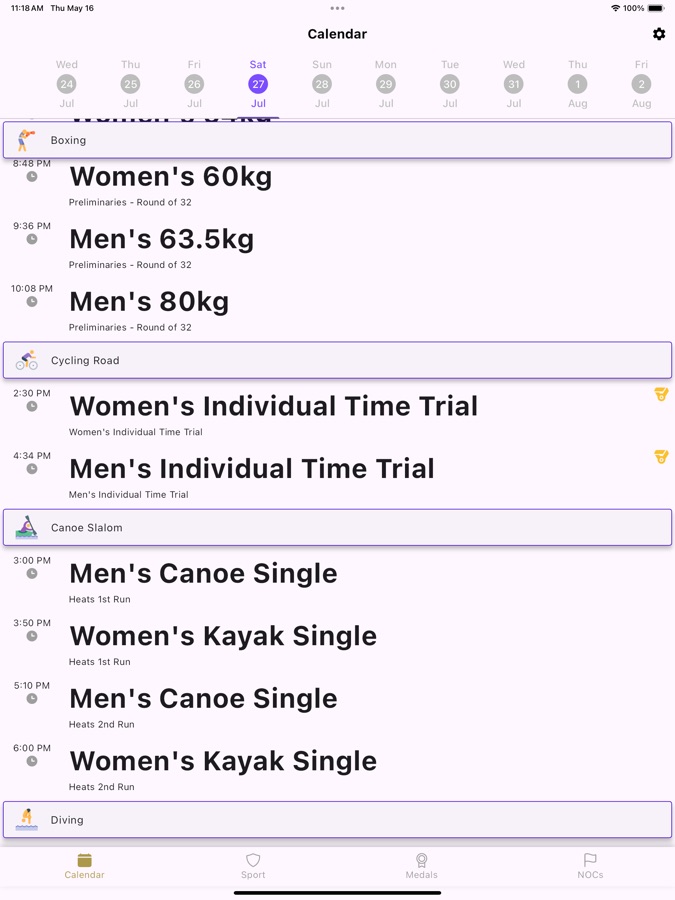Select Sunday 28 July date
675x900 pixels.
point(322,84)
